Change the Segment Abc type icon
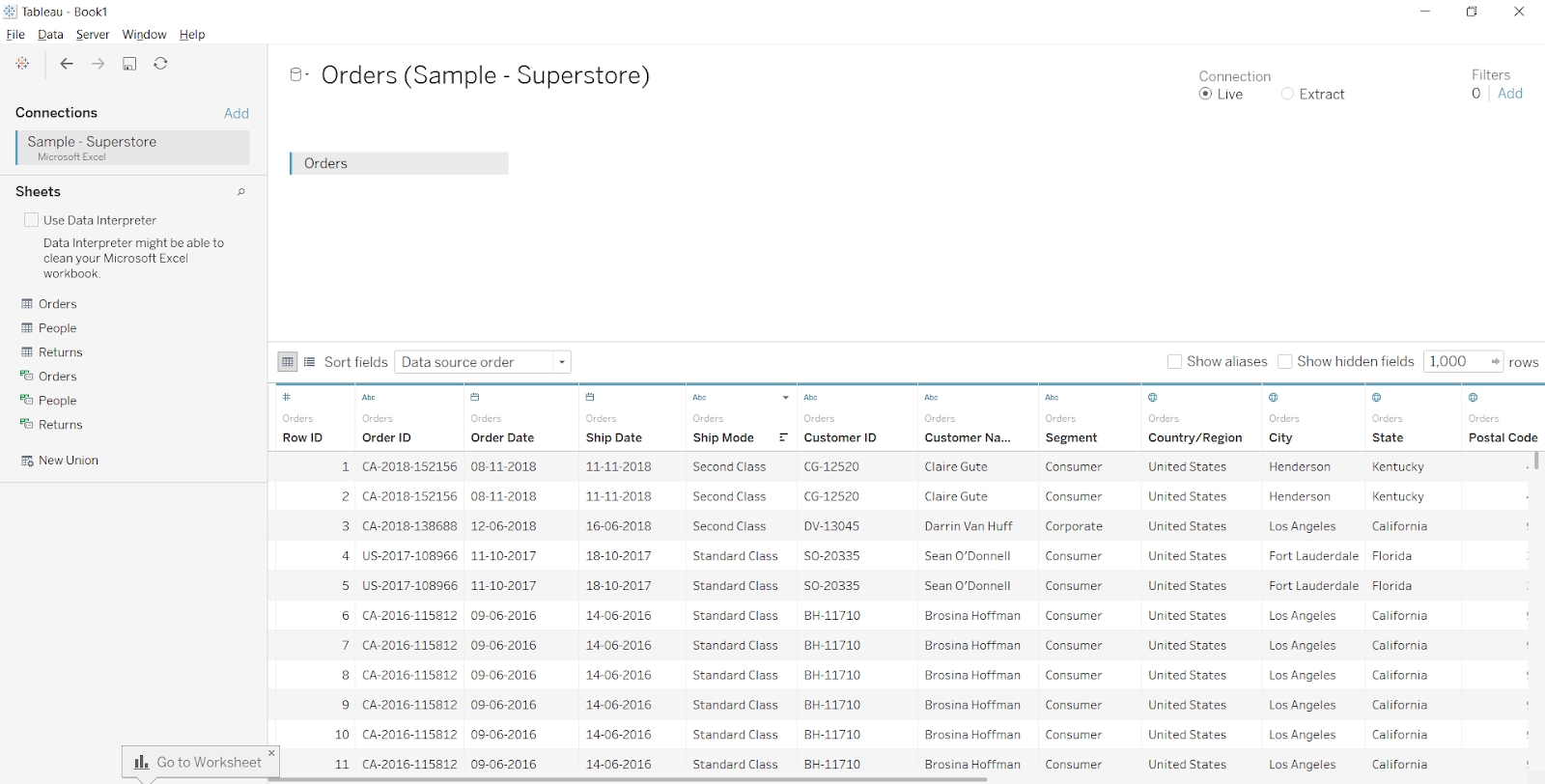This screenshot has width=1545, height=784. click(x=1053, y=397)
